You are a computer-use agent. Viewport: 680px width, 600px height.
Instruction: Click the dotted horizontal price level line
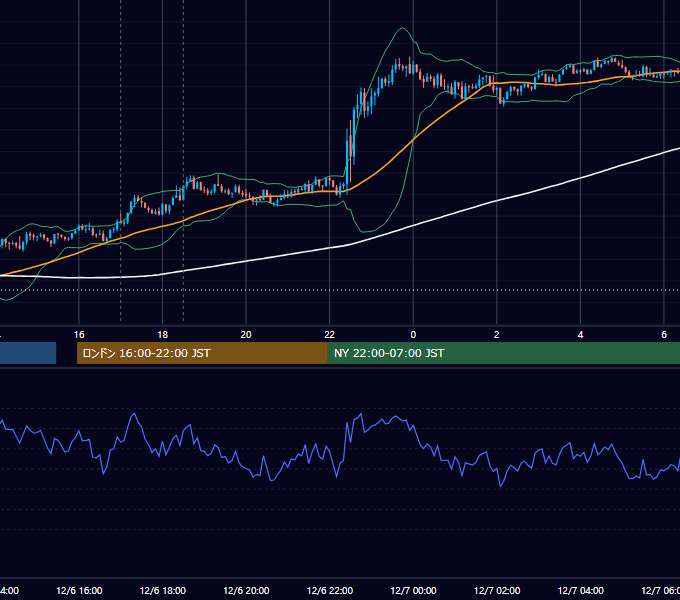(x=340, y=290)
